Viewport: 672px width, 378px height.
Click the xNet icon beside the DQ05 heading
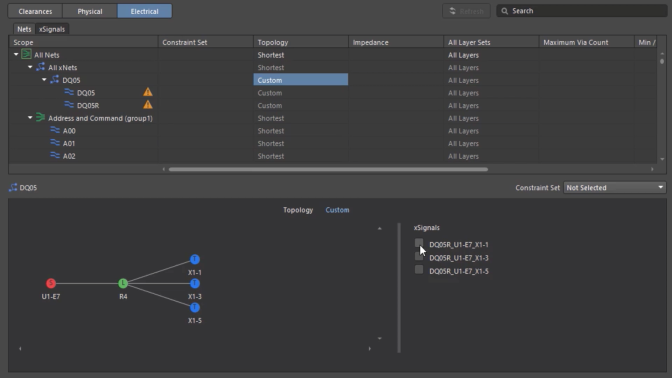(13, 187)
